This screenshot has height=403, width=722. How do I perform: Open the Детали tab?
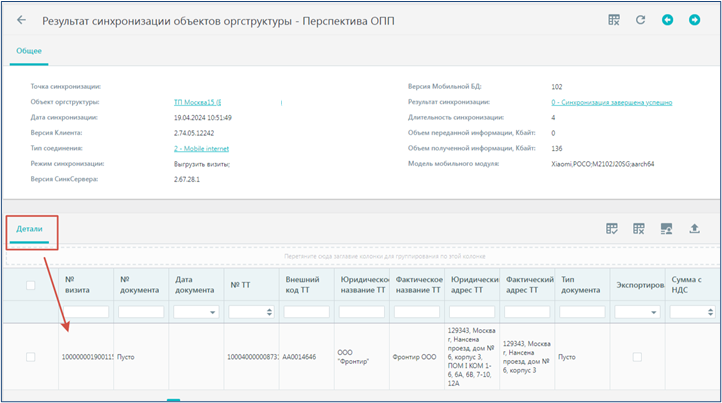pos(29,229)
